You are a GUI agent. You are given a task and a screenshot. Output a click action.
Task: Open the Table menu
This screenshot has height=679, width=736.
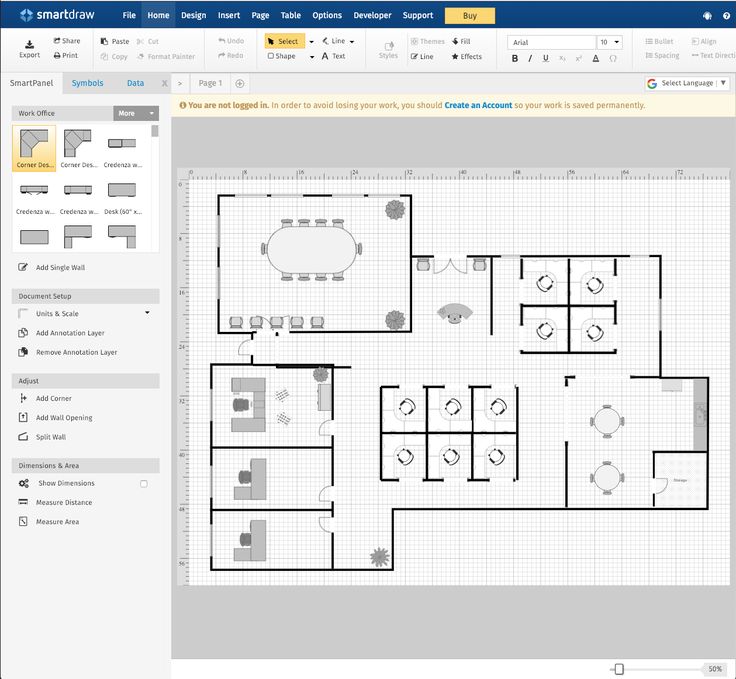coord(291,15)
